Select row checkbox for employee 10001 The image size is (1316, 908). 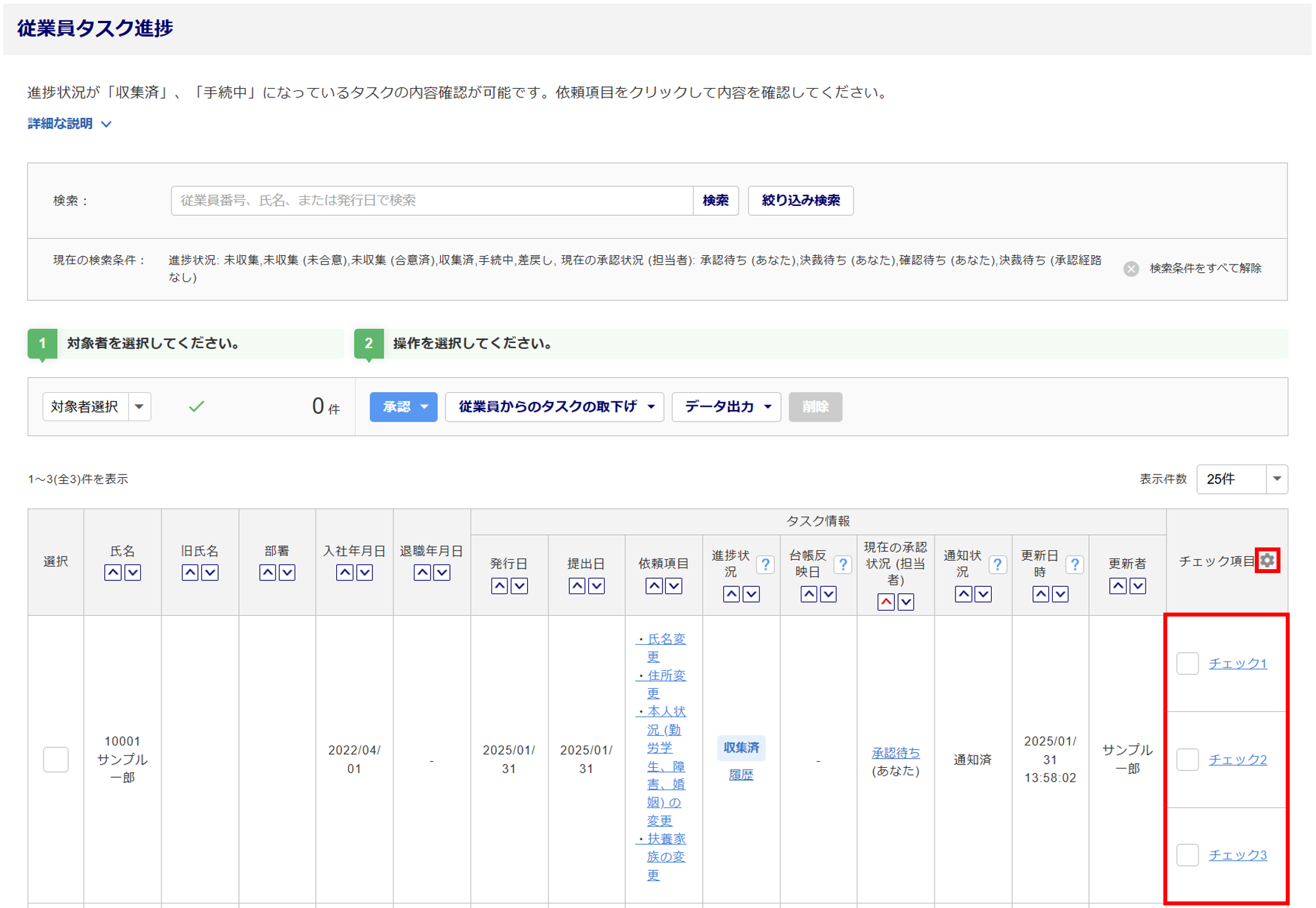[56, 759]
